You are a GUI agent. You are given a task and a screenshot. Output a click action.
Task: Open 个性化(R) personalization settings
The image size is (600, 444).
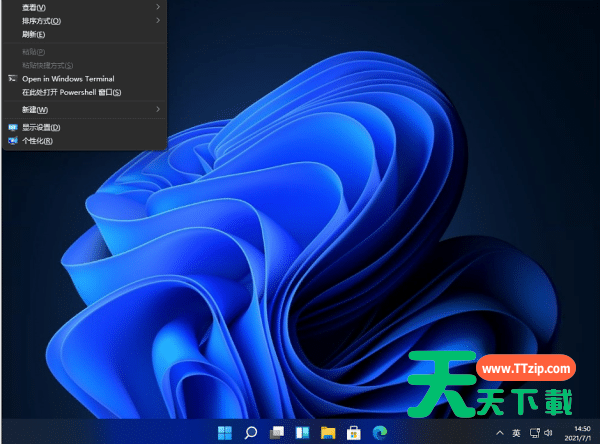click(x=38, y=141)
